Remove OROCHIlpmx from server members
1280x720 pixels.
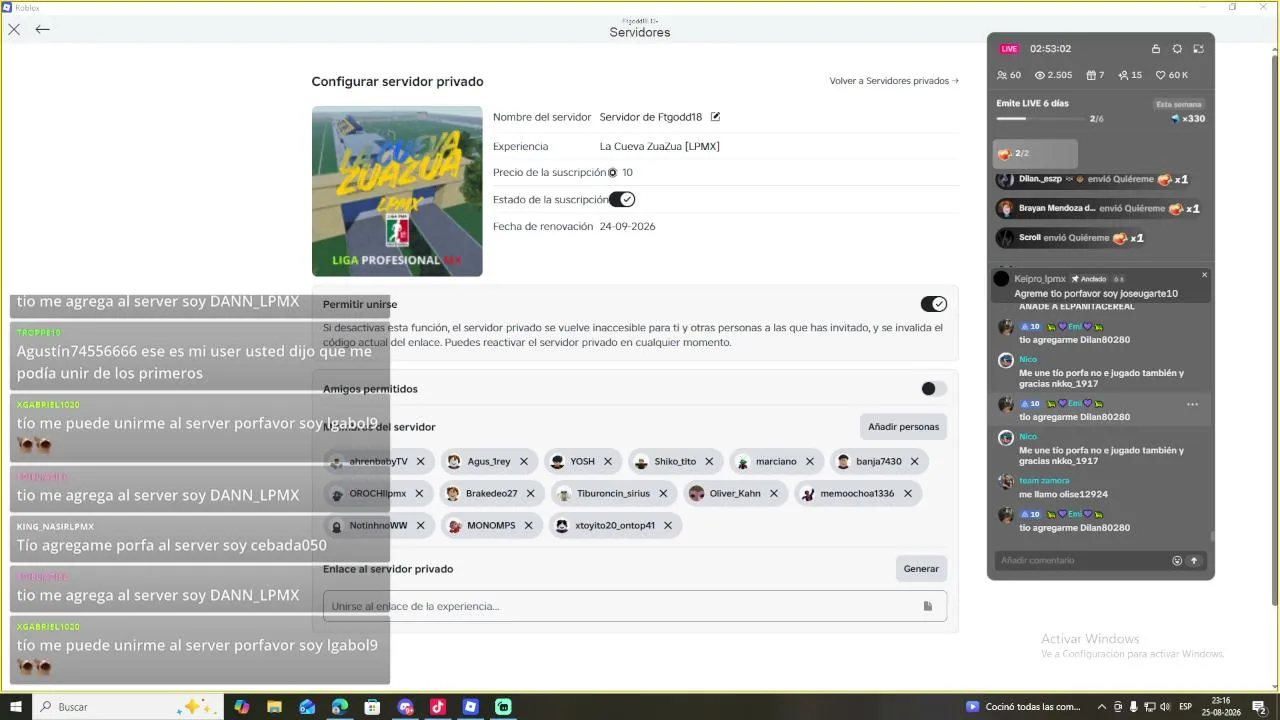point(419,493)
